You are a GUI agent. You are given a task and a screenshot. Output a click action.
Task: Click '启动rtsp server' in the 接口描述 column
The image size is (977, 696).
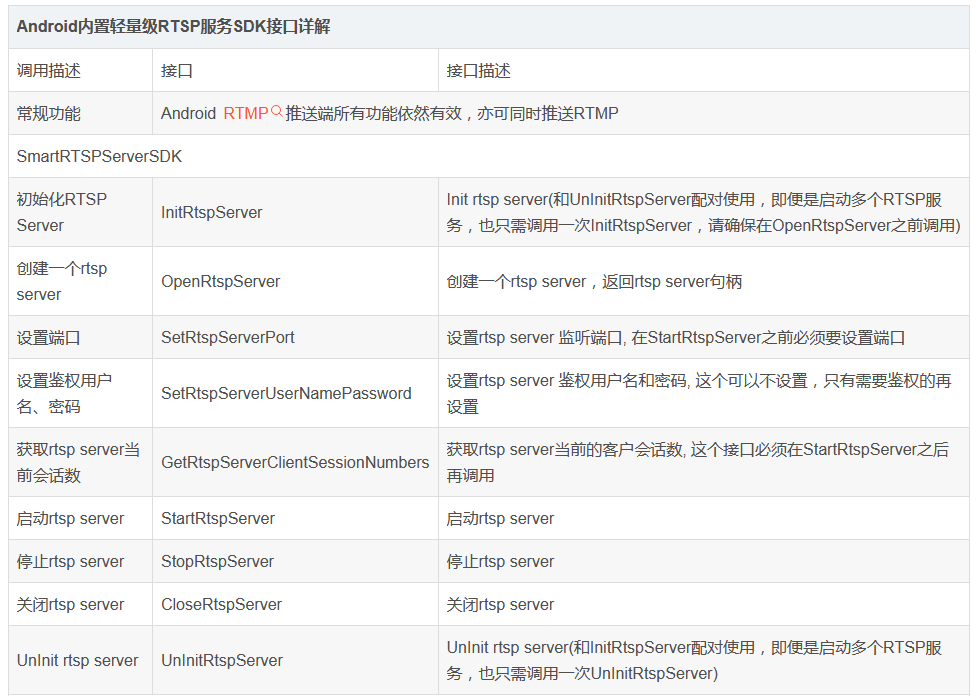coord(500,518)
